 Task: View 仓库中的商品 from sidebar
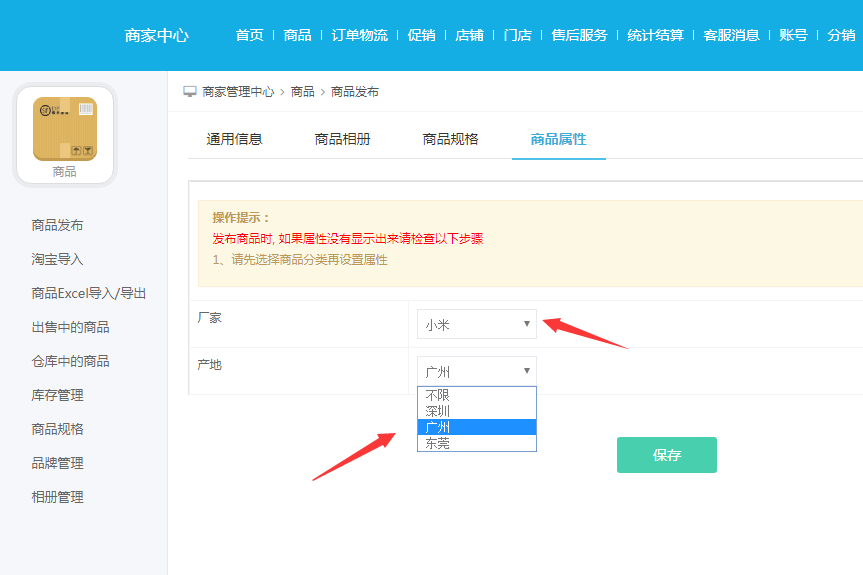click(x=70, y=361)
